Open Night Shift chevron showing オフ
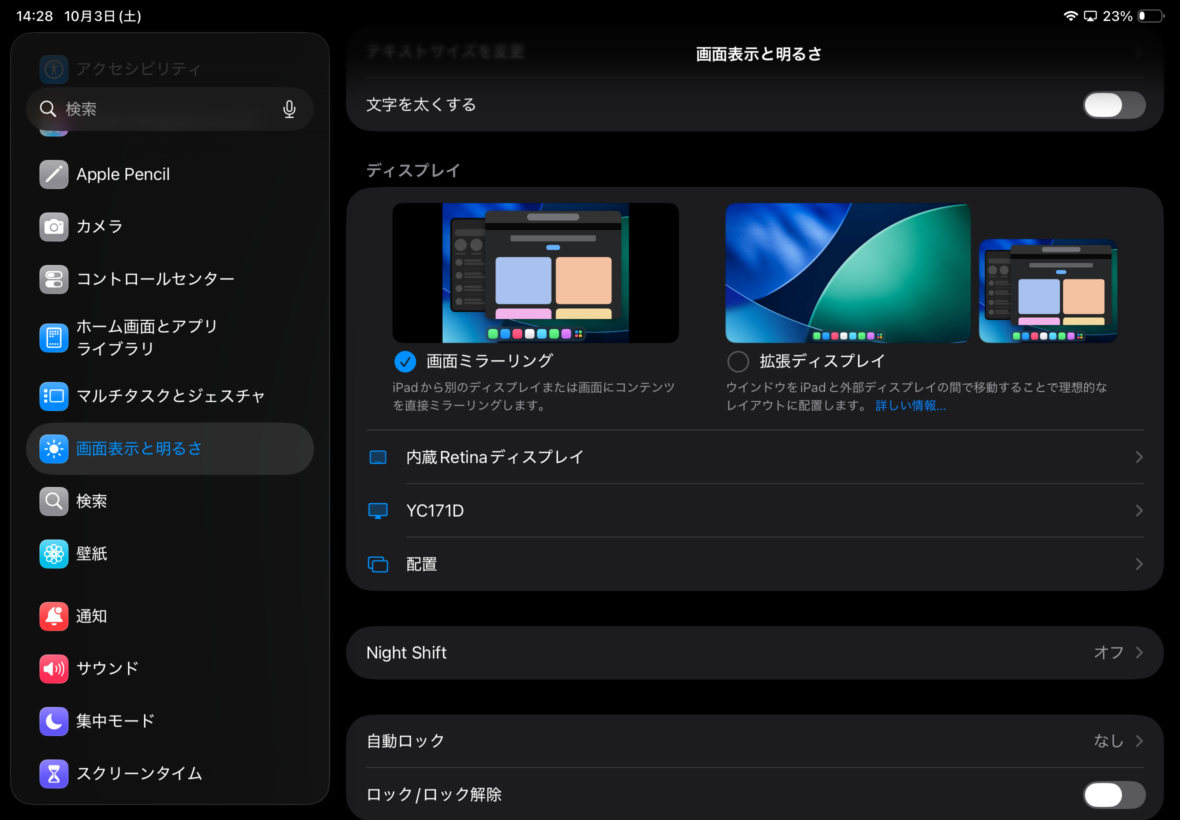The width and height of the screenshot is (1180, 820). tap(1139, 653)
